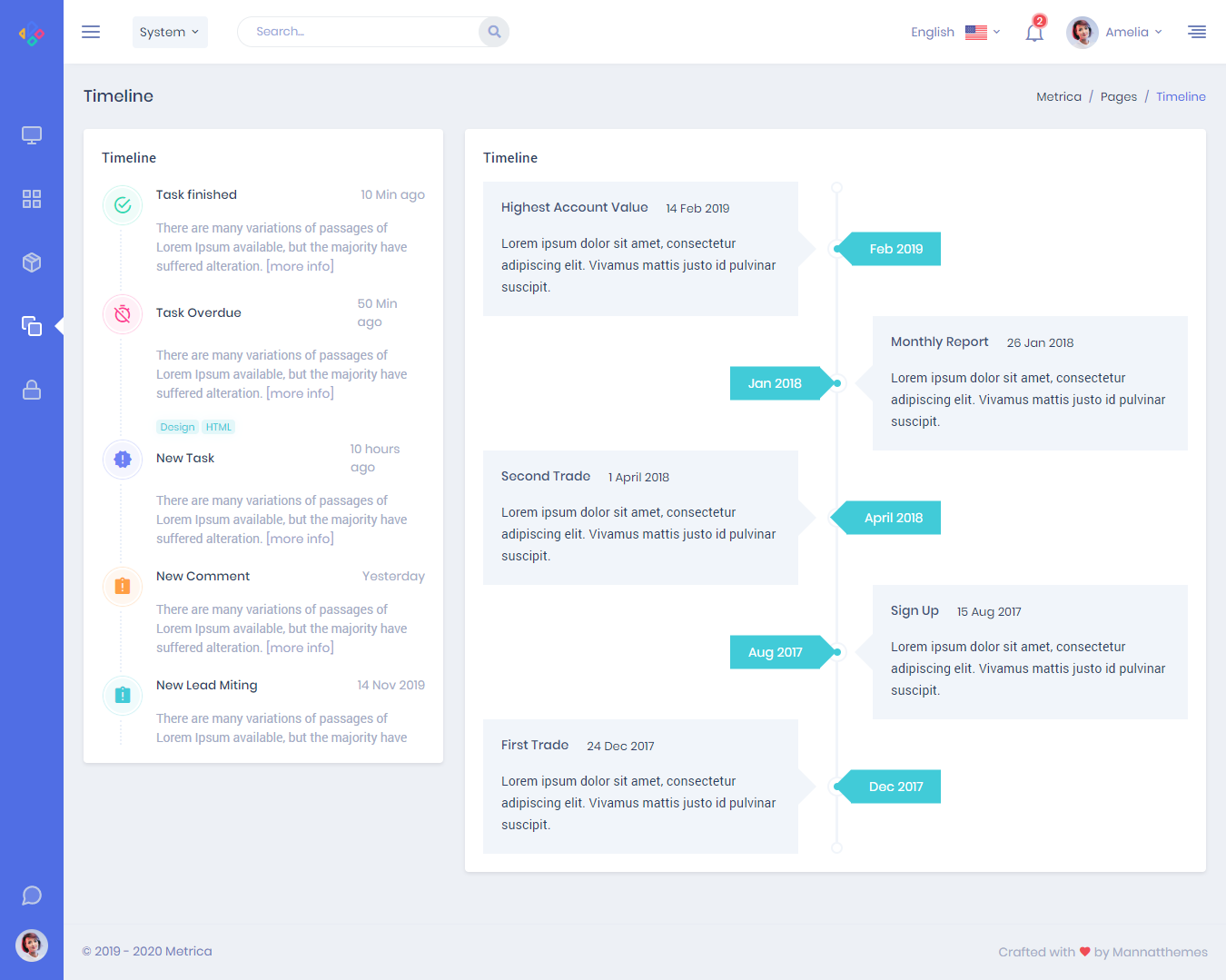This screenshot has width=1226, height=980.
Task: Select the cube box icon in sidebar
Action: (32, 262)
